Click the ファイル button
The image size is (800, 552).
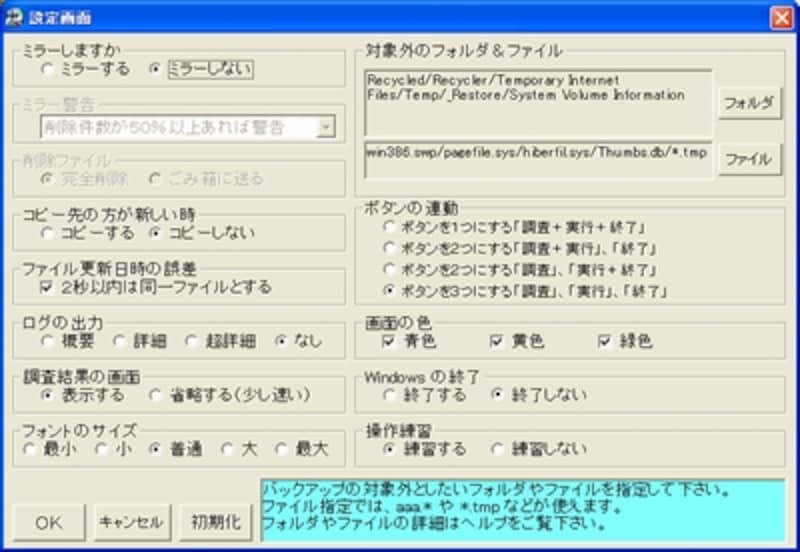point(749,160)
